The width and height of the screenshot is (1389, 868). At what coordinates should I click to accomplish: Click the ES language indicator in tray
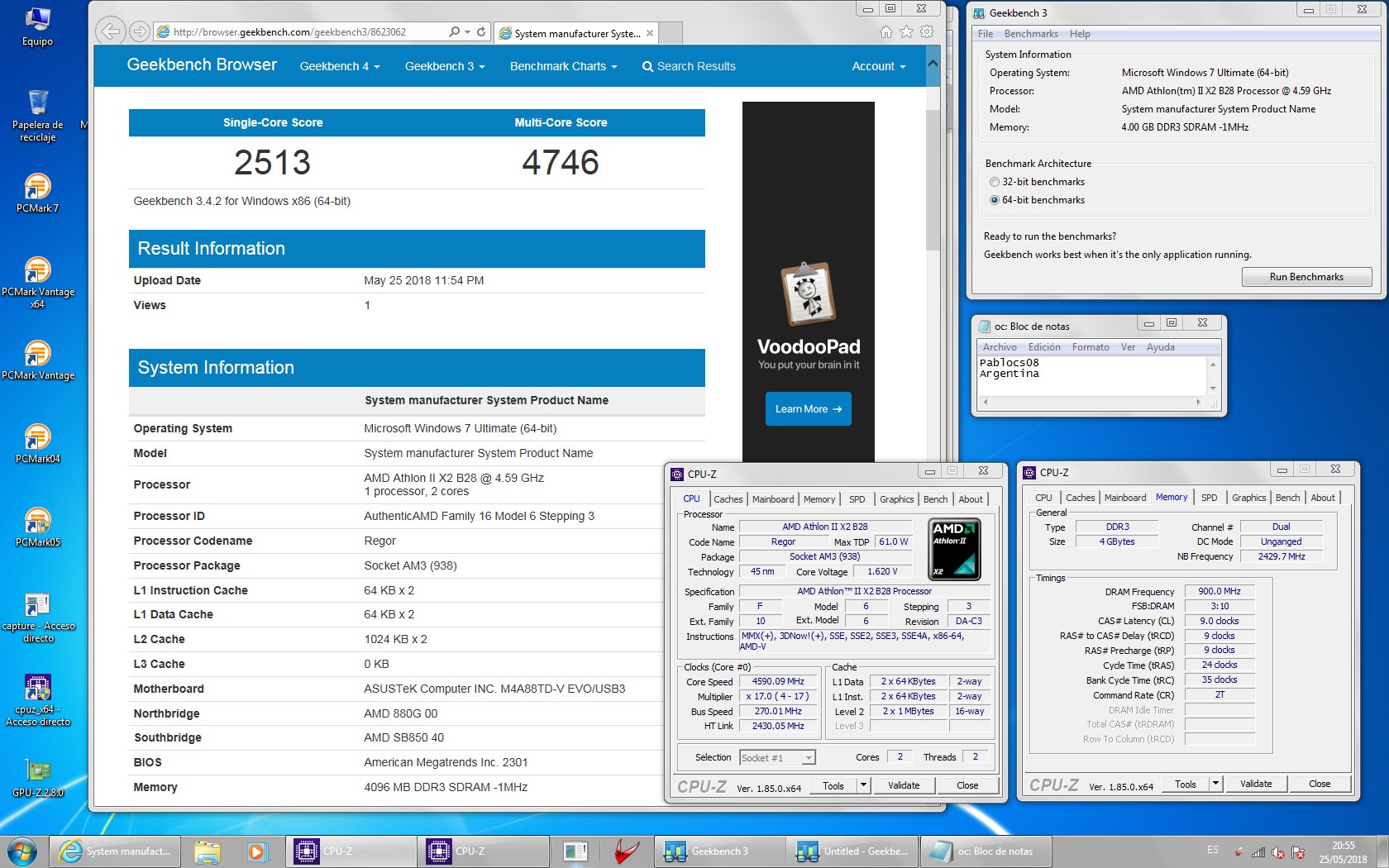(x=1212, y=850)
